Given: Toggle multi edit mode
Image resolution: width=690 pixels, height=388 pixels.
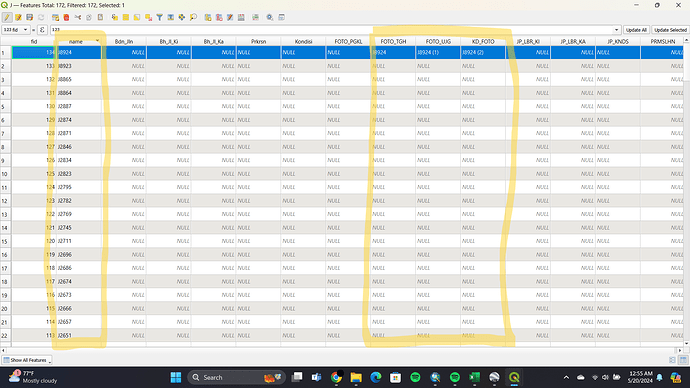Looking at the screenshot, I should 18,18.
